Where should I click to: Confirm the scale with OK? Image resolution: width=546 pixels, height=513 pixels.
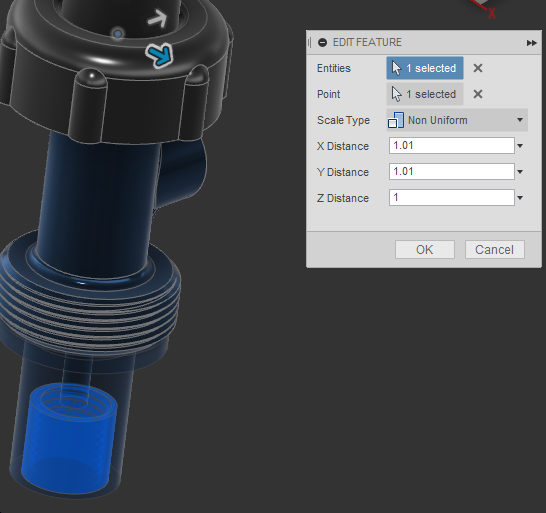pos(425,250)
